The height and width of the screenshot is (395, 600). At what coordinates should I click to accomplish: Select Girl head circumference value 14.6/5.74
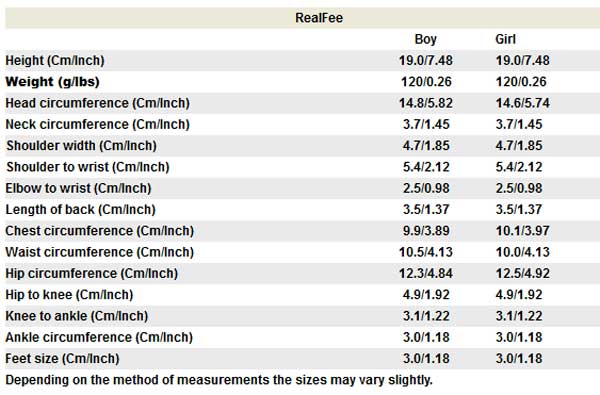coord(523,103)
